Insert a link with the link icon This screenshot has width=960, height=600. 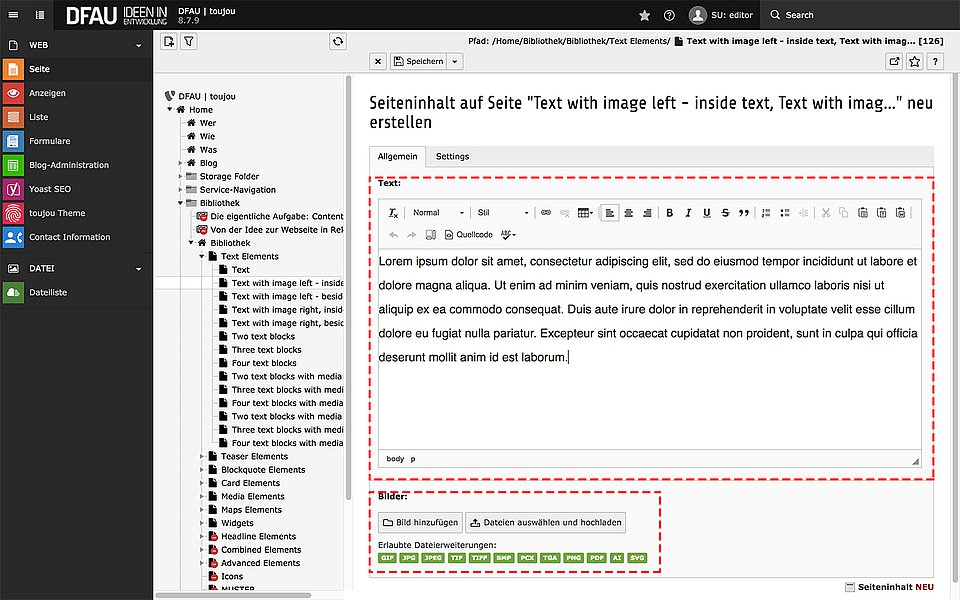pos(546,212)
